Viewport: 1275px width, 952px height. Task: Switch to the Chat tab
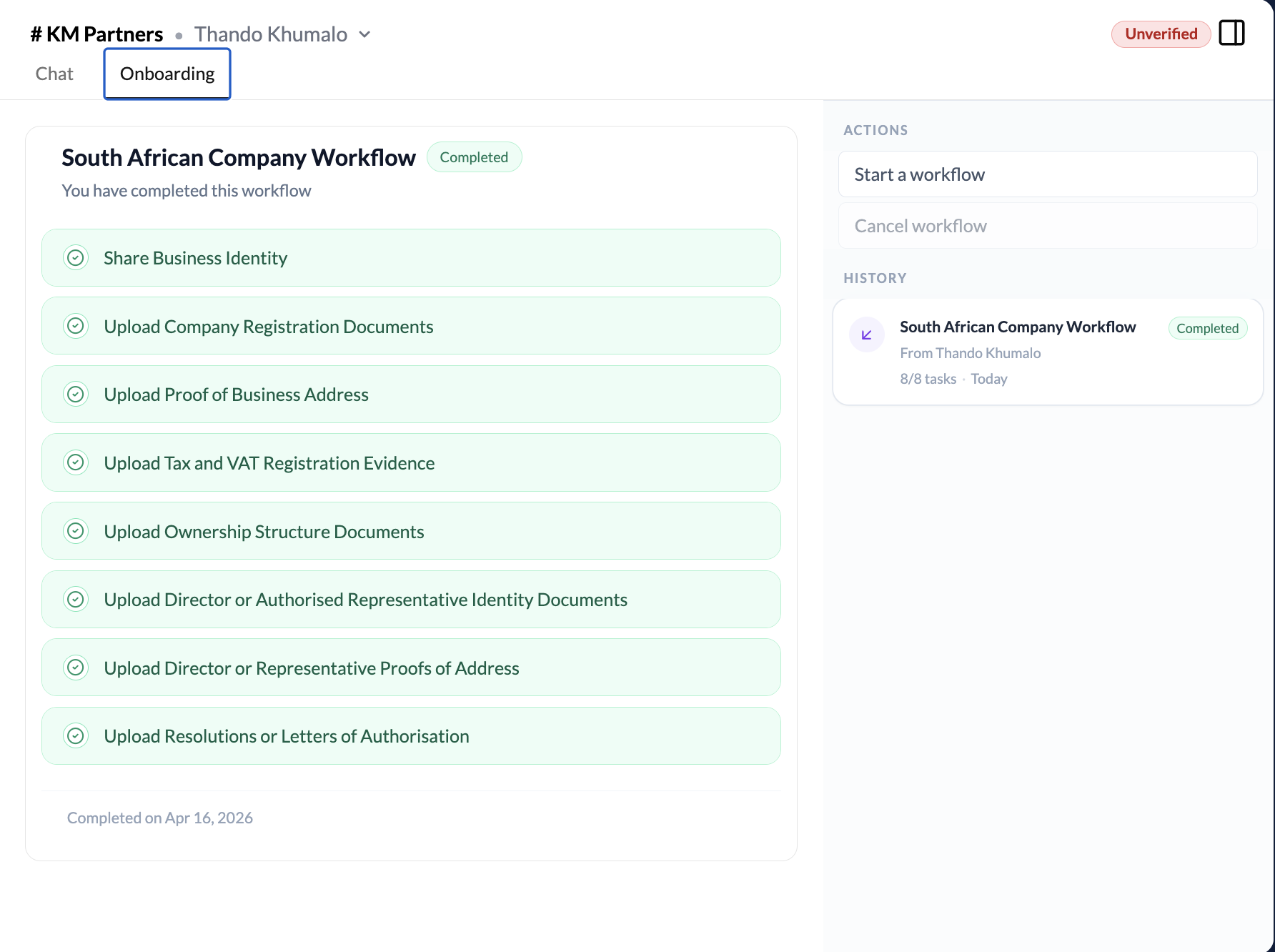coord(54,73)
